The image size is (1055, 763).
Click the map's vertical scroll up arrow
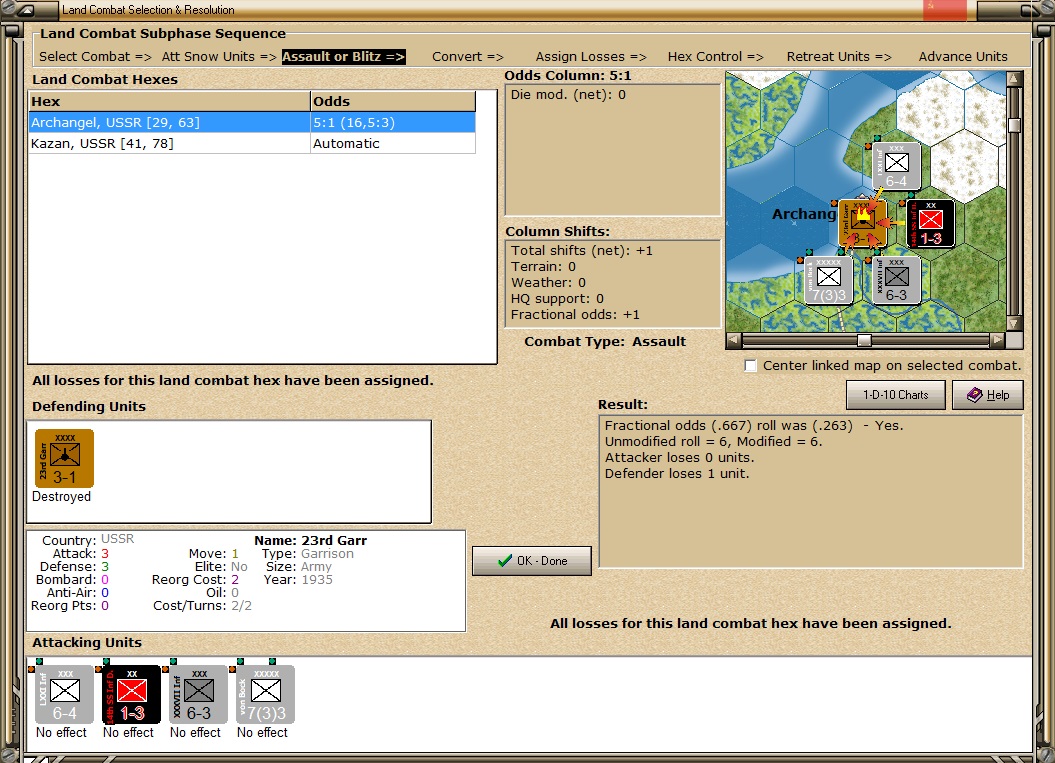click(x=1015, y=79)
